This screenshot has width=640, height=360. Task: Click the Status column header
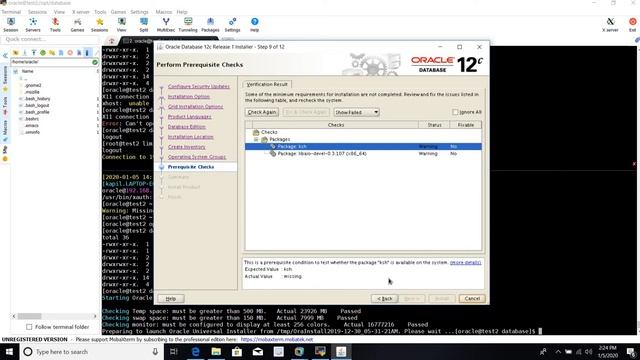(434, 125)
